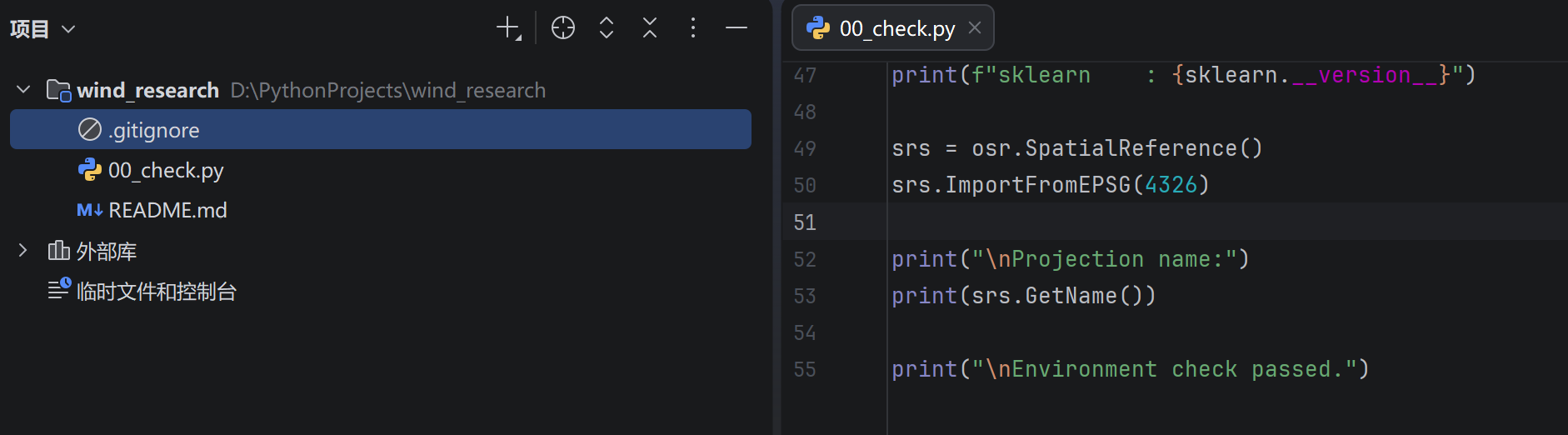Select opened file with the locate crosshair icon
The image size is (1568, 435).
(x=563, y=28)
